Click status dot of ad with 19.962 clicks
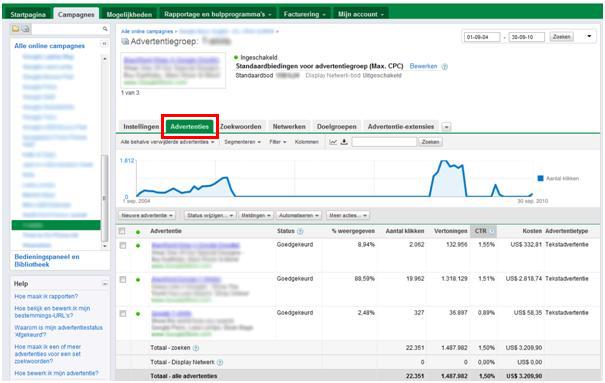The width and height of the screenshot is (605, 383). point(138,280)
